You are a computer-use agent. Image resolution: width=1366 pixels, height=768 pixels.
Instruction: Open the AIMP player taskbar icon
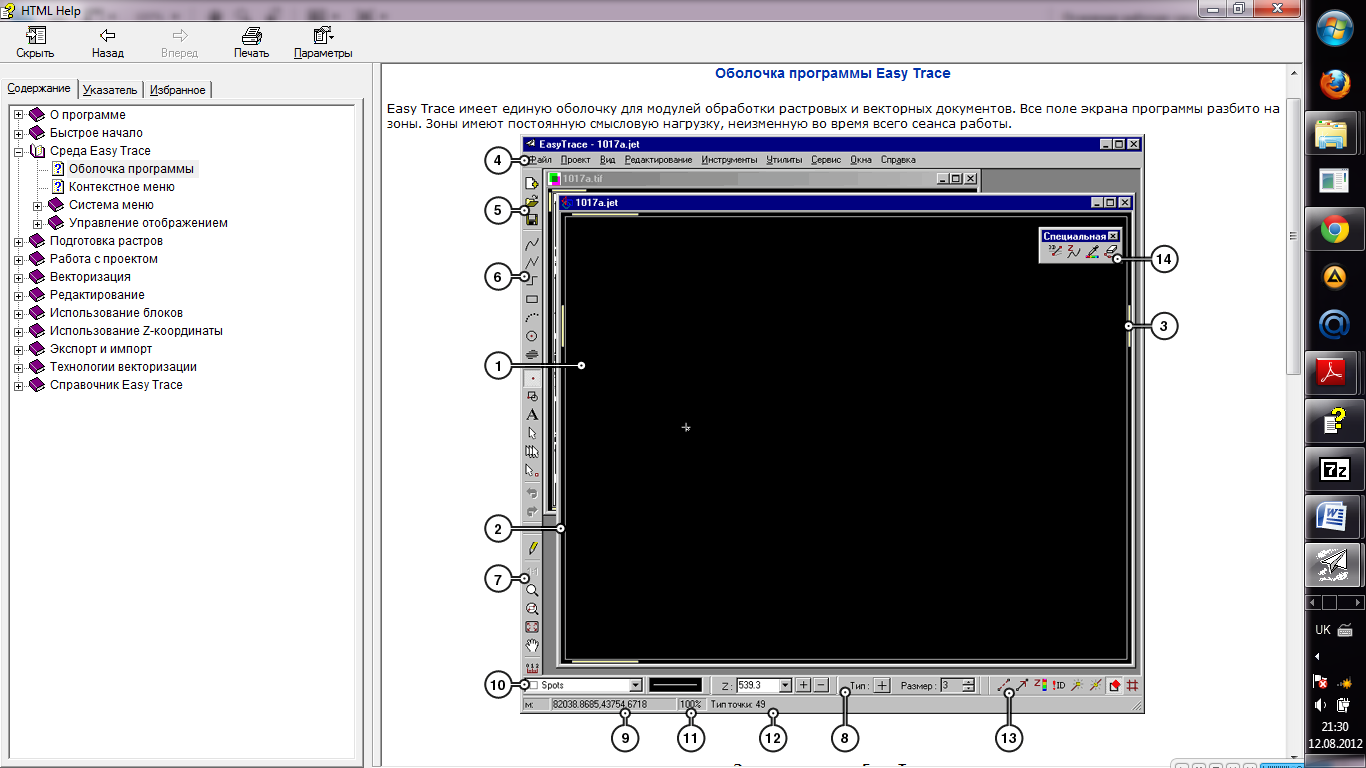[1336, 277]
